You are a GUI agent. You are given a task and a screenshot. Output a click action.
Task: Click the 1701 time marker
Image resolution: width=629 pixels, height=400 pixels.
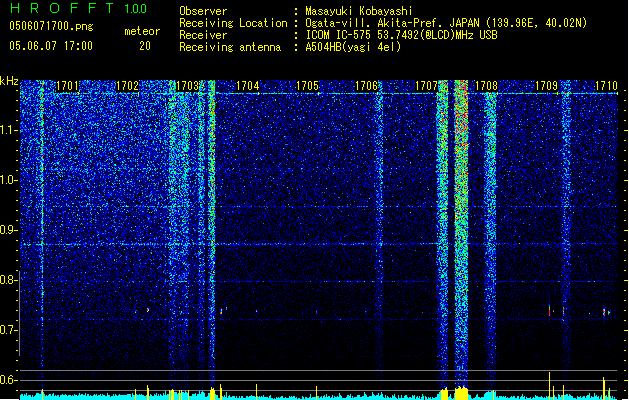pyautogui.click(x=67, y=86)
